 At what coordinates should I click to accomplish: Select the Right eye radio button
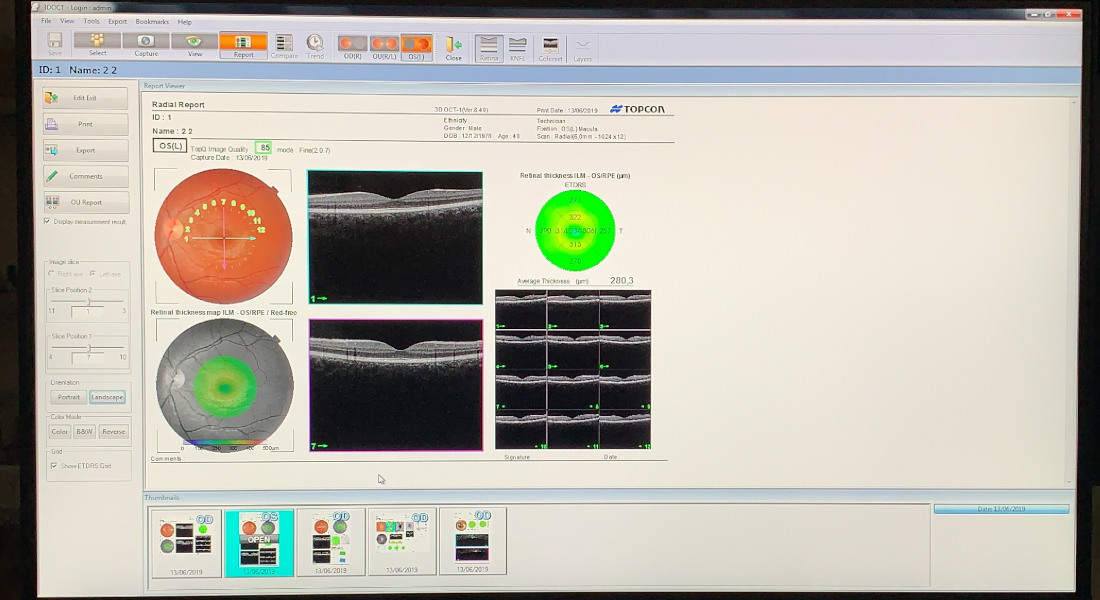(x=51, y=274)
